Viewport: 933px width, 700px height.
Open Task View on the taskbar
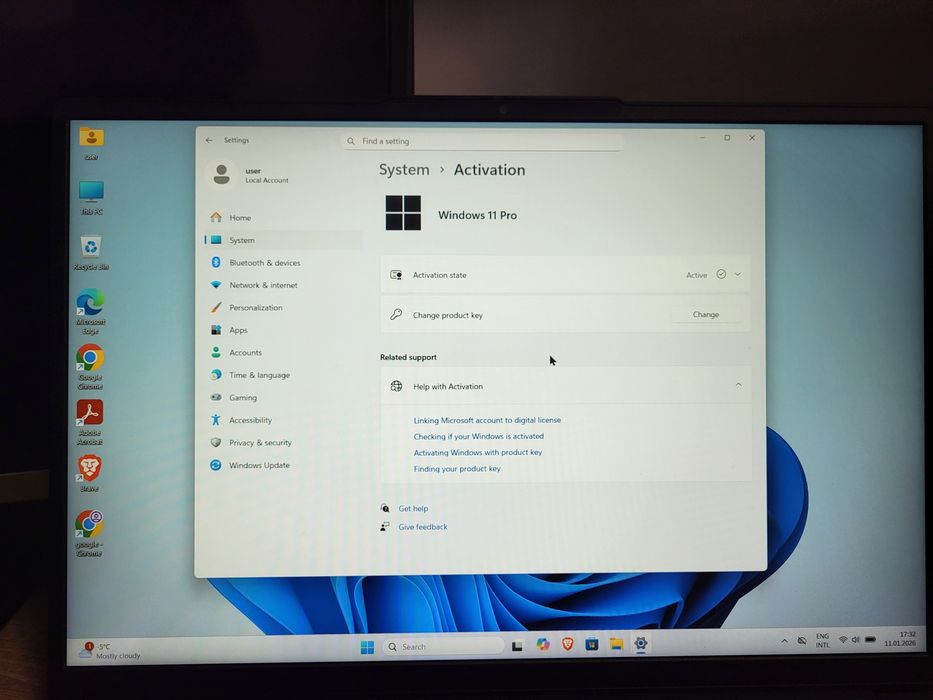[x=517, y=646]
